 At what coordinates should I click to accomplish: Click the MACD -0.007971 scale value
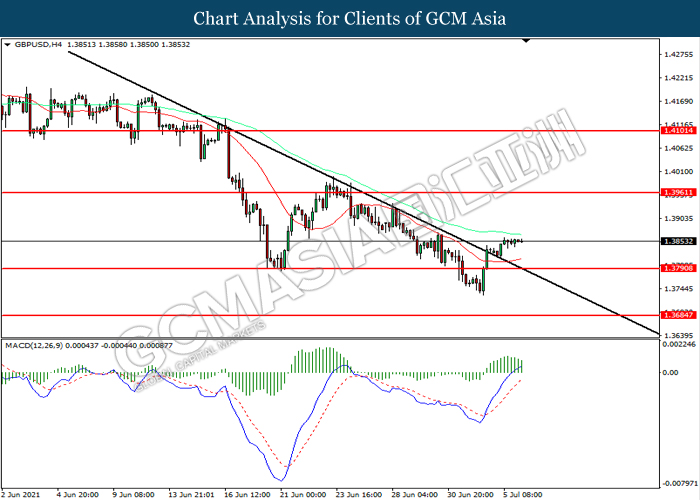tap(680, 483)
